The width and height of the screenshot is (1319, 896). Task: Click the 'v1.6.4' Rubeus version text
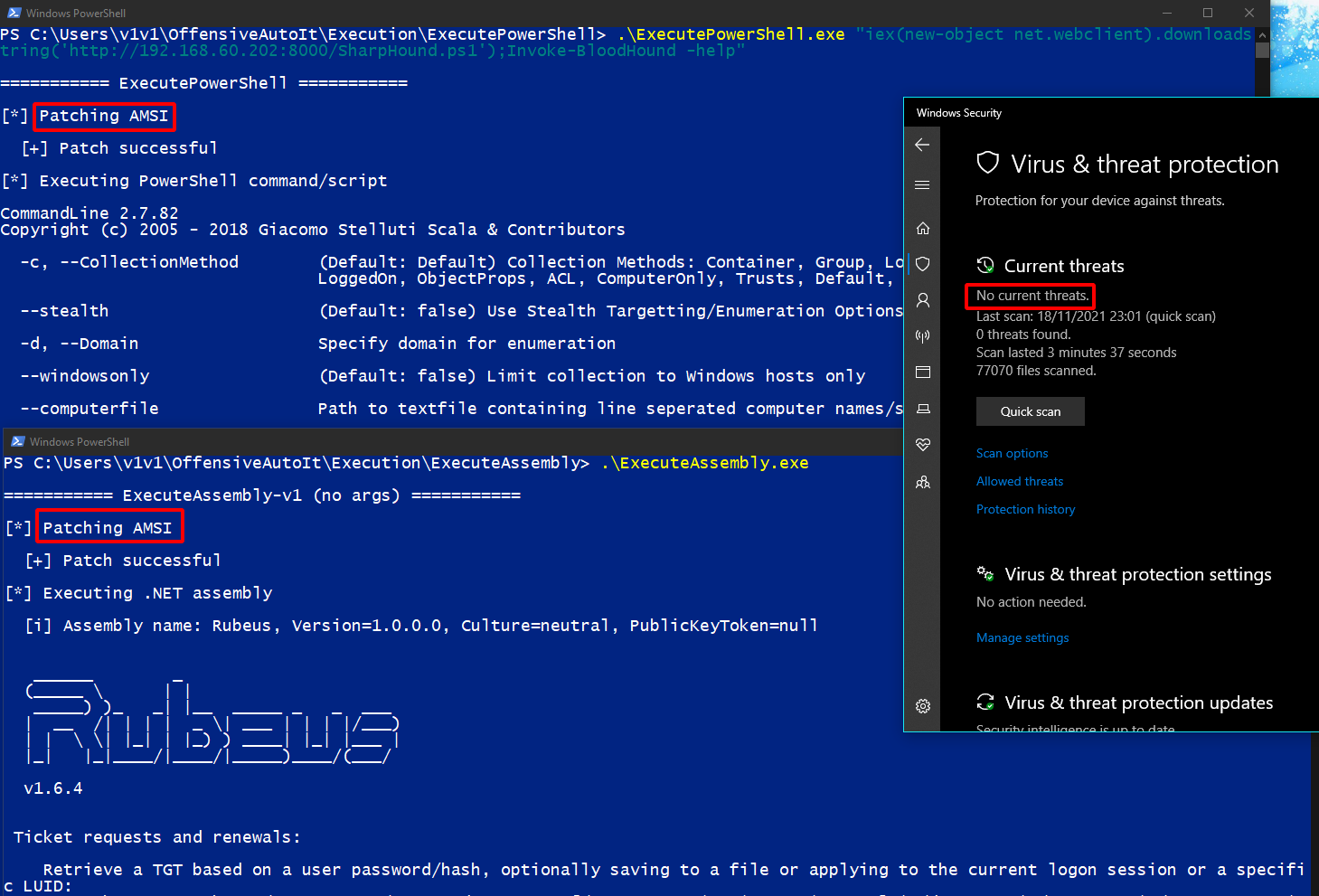click(53, 788)
